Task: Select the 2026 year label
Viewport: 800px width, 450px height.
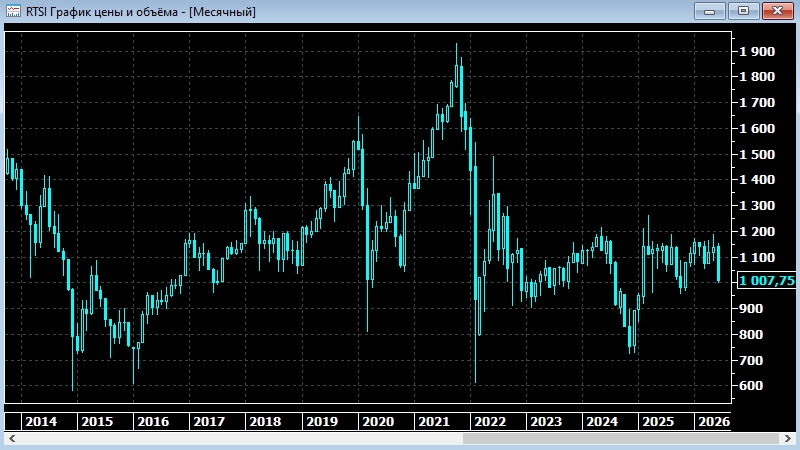Action: (x=714, y=421)
